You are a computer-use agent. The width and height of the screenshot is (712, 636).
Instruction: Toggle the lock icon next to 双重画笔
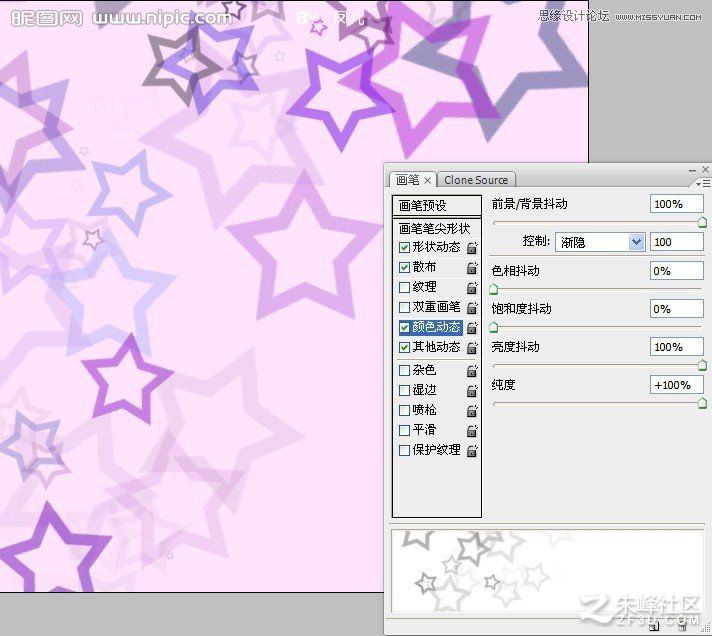(472, 308)
